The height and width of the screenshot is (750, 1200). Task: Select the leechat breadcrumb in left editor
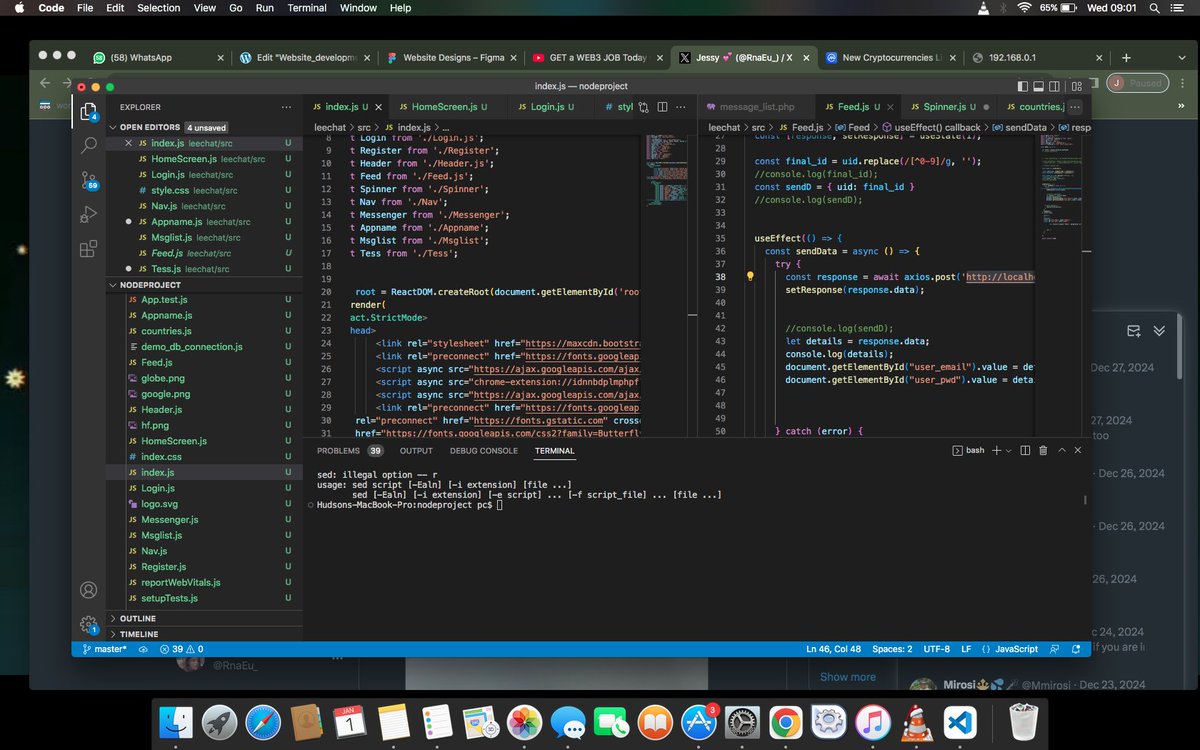tap(330, 127)
